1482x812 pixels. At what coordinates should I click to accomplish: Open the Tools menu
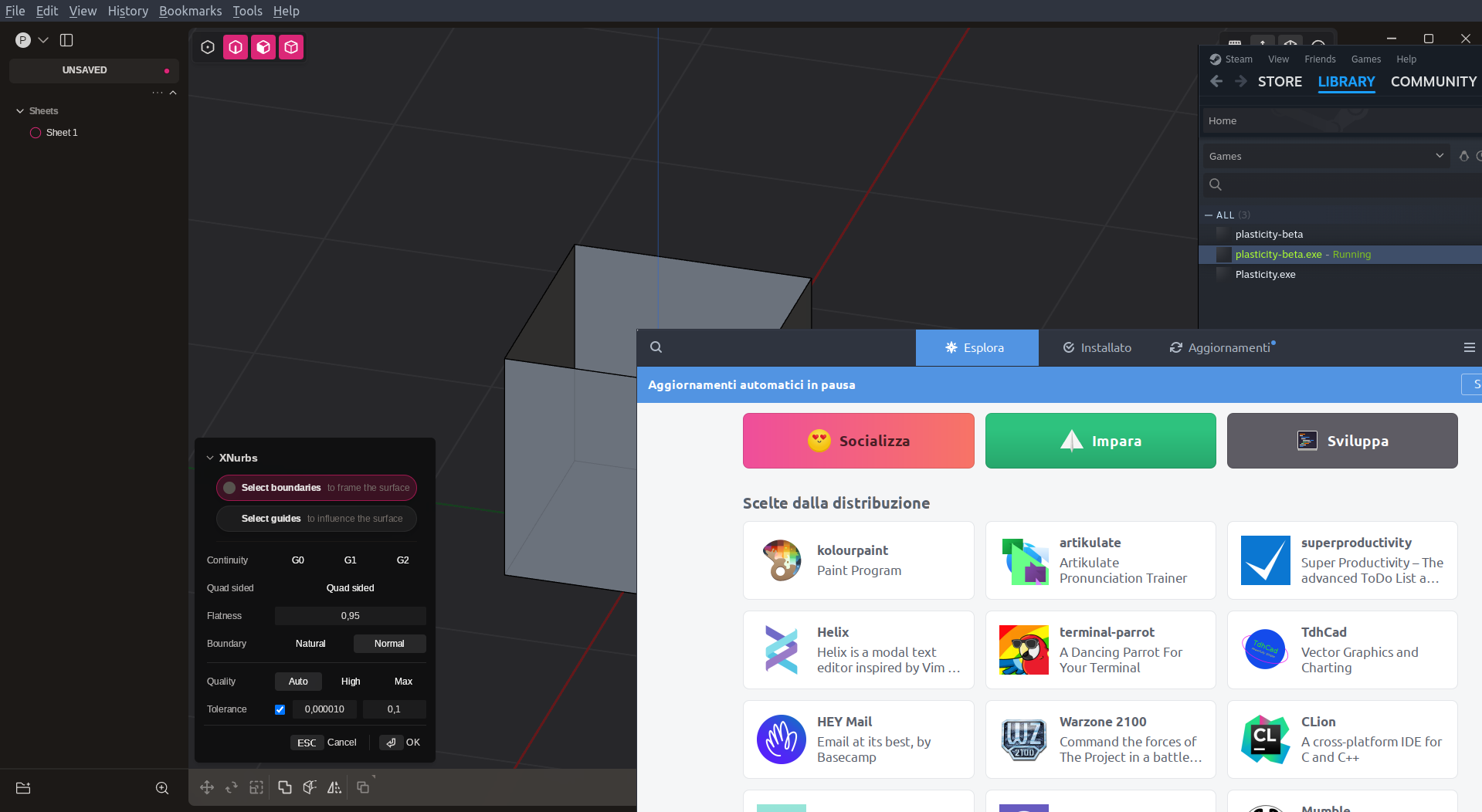(x=247, y=11)
